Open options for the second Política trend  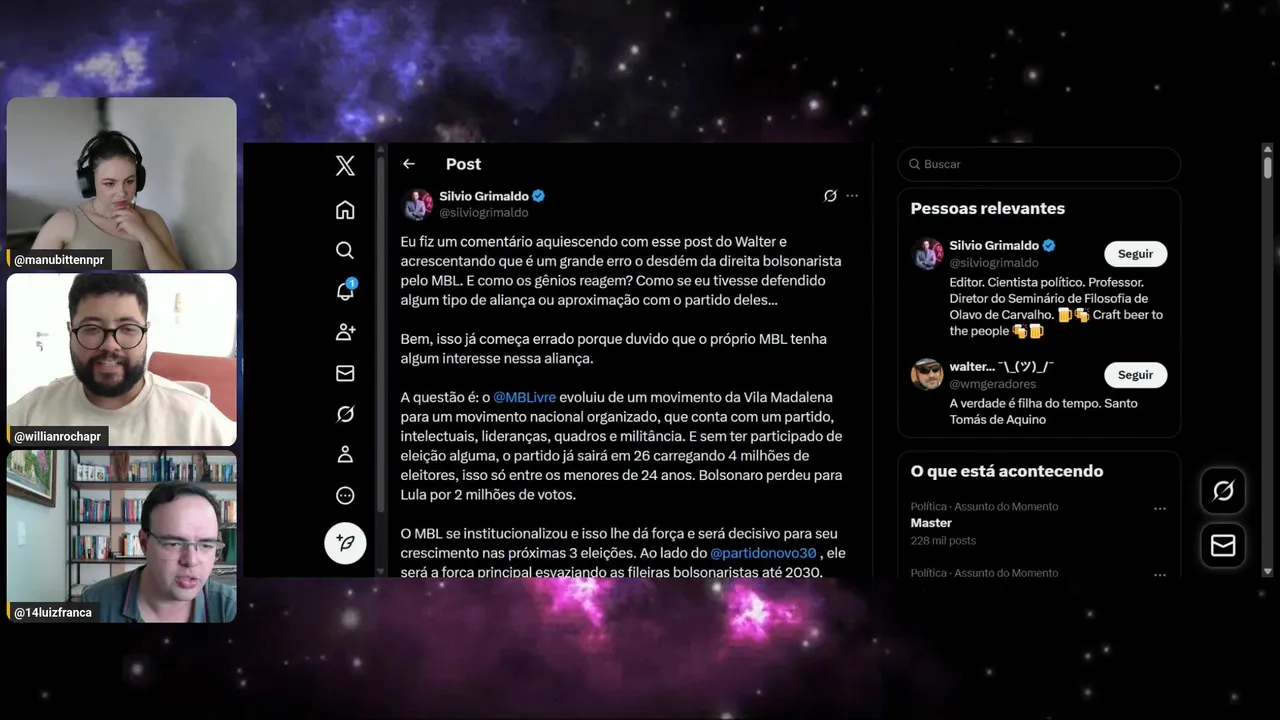tap(1160, 575)
